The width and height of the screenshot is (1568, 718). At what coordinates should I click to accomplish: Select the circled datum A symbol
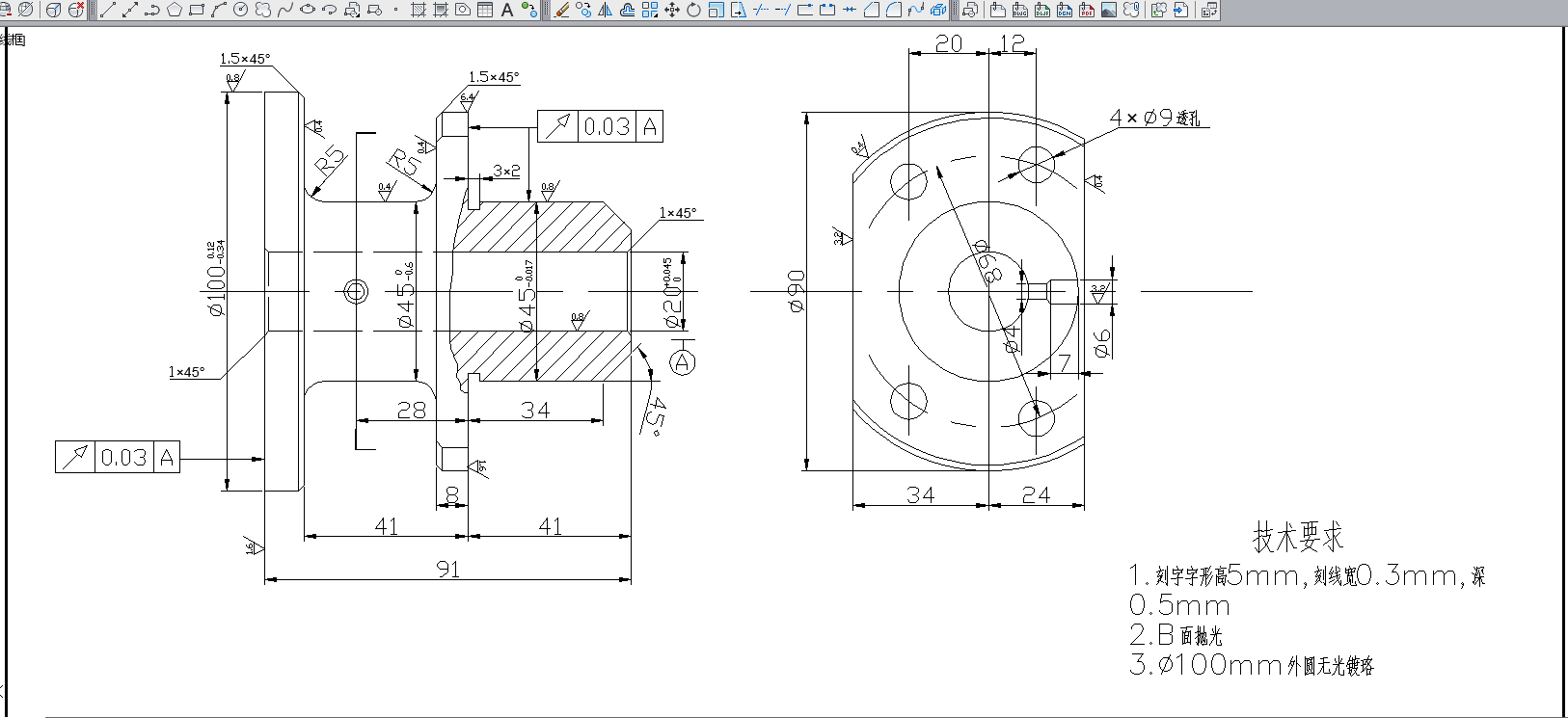[683, 362]
